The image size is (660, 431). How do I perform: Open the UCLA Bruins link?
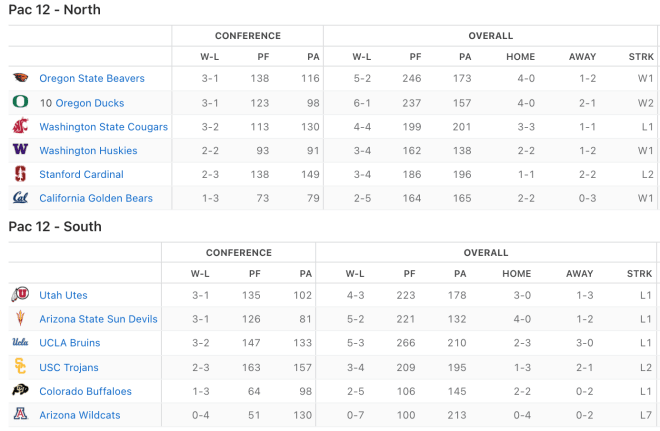coord(69,343)
